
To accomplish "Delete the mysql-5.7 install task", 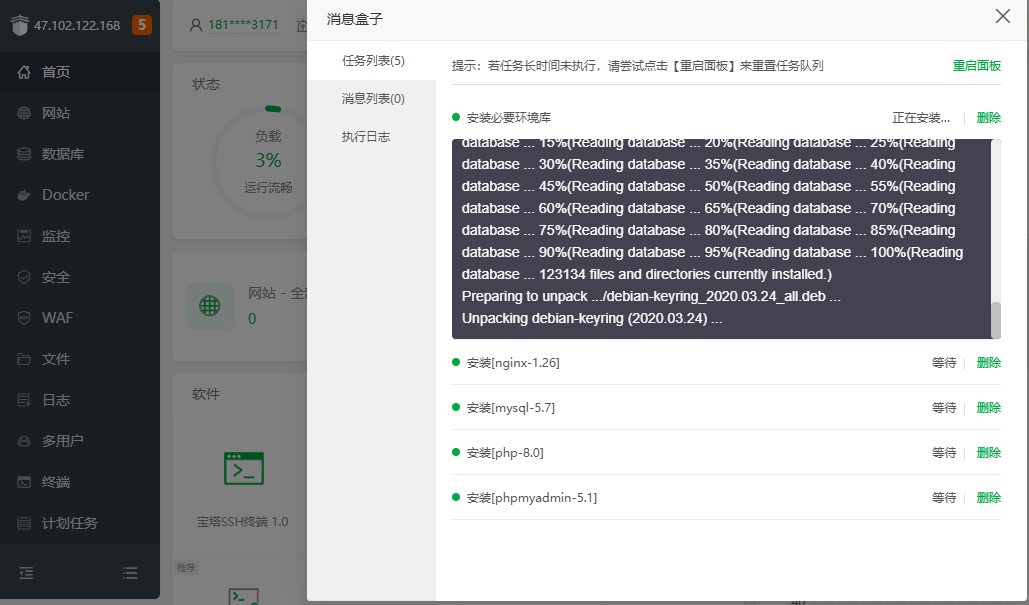I will (x=988, y=408).
